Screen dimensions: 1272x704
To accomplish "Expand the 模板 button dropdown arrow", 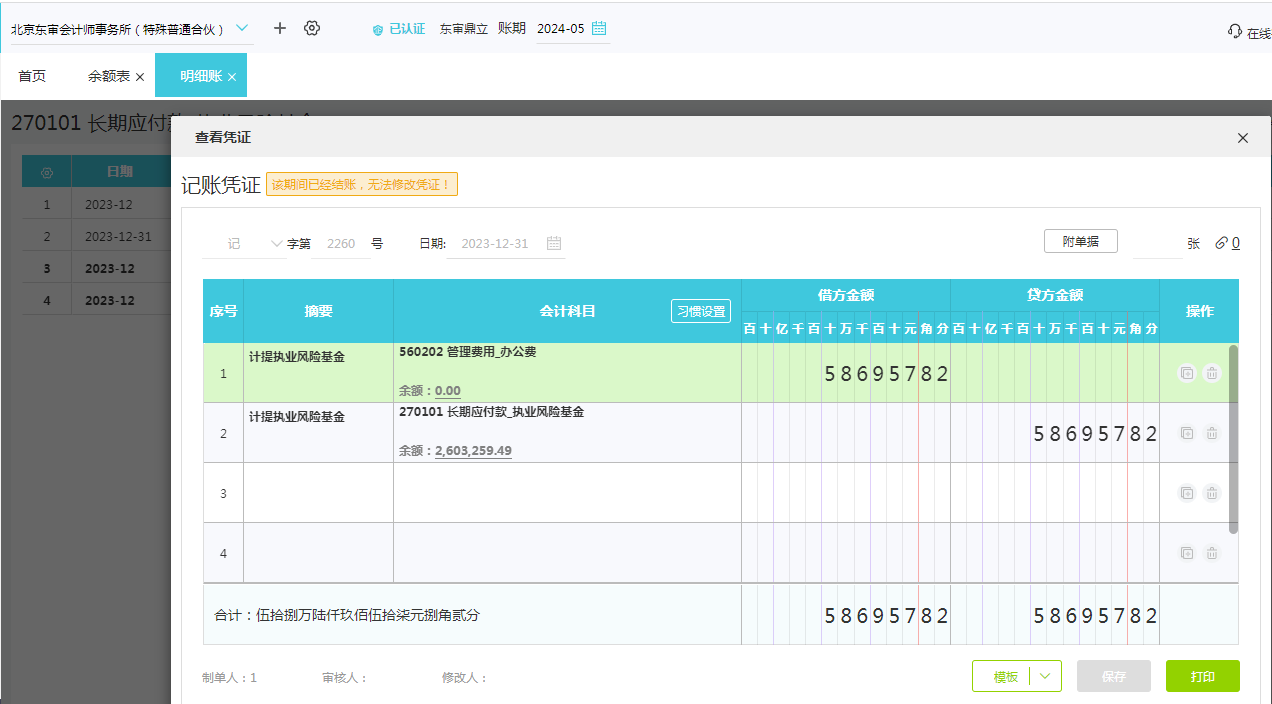I will 1046,676.
